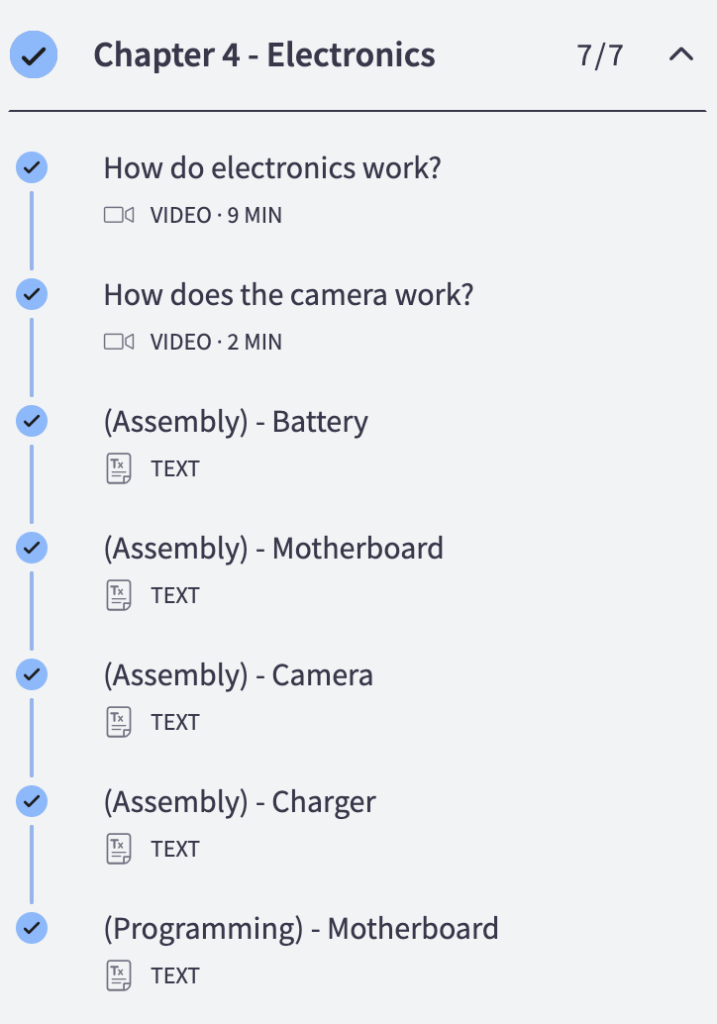Click the 7/7 progress counter
The width and height of the screenshot is (717, 1024).
[x=600, y=56]
